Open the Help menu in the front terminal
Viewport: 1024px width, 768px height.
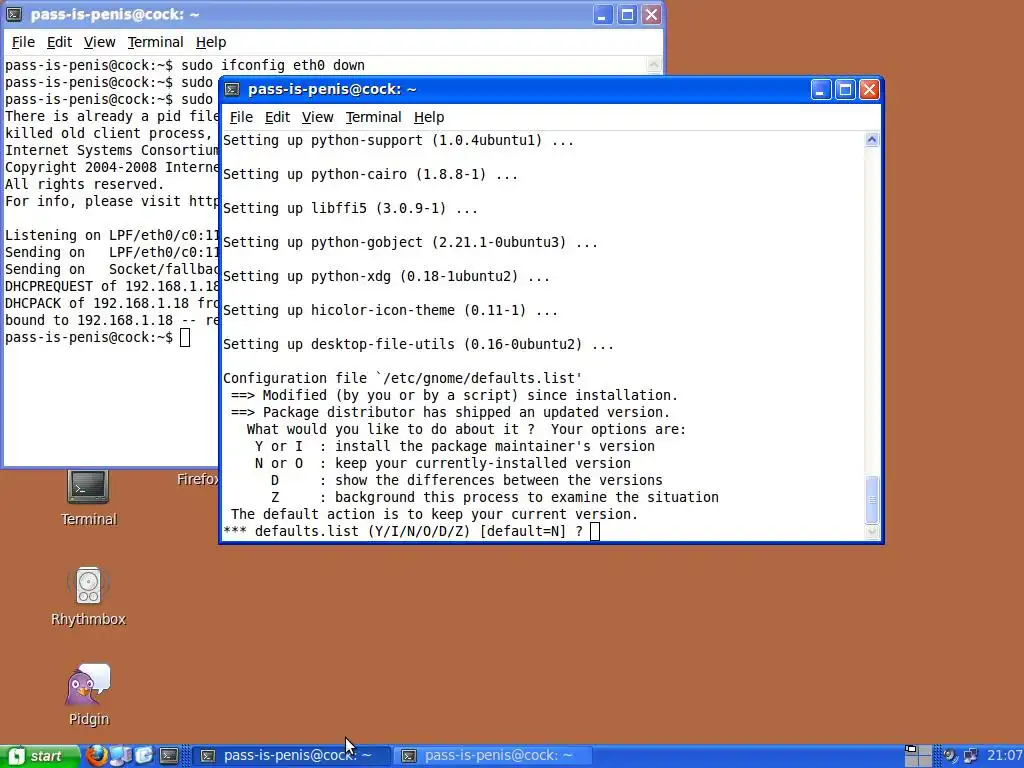[x=428, y=117]
